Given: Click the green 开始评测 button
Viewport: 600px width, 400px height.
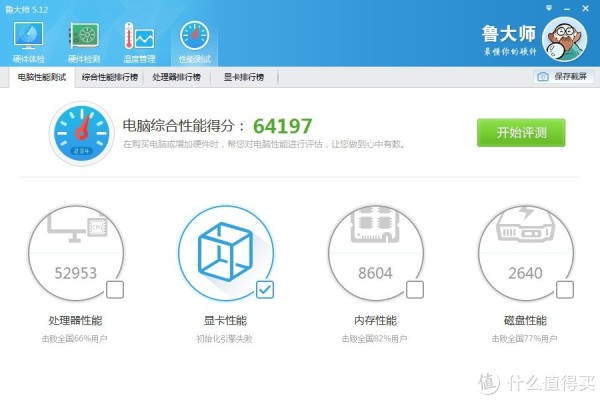Looking at the screenshot, I should 521,132.
